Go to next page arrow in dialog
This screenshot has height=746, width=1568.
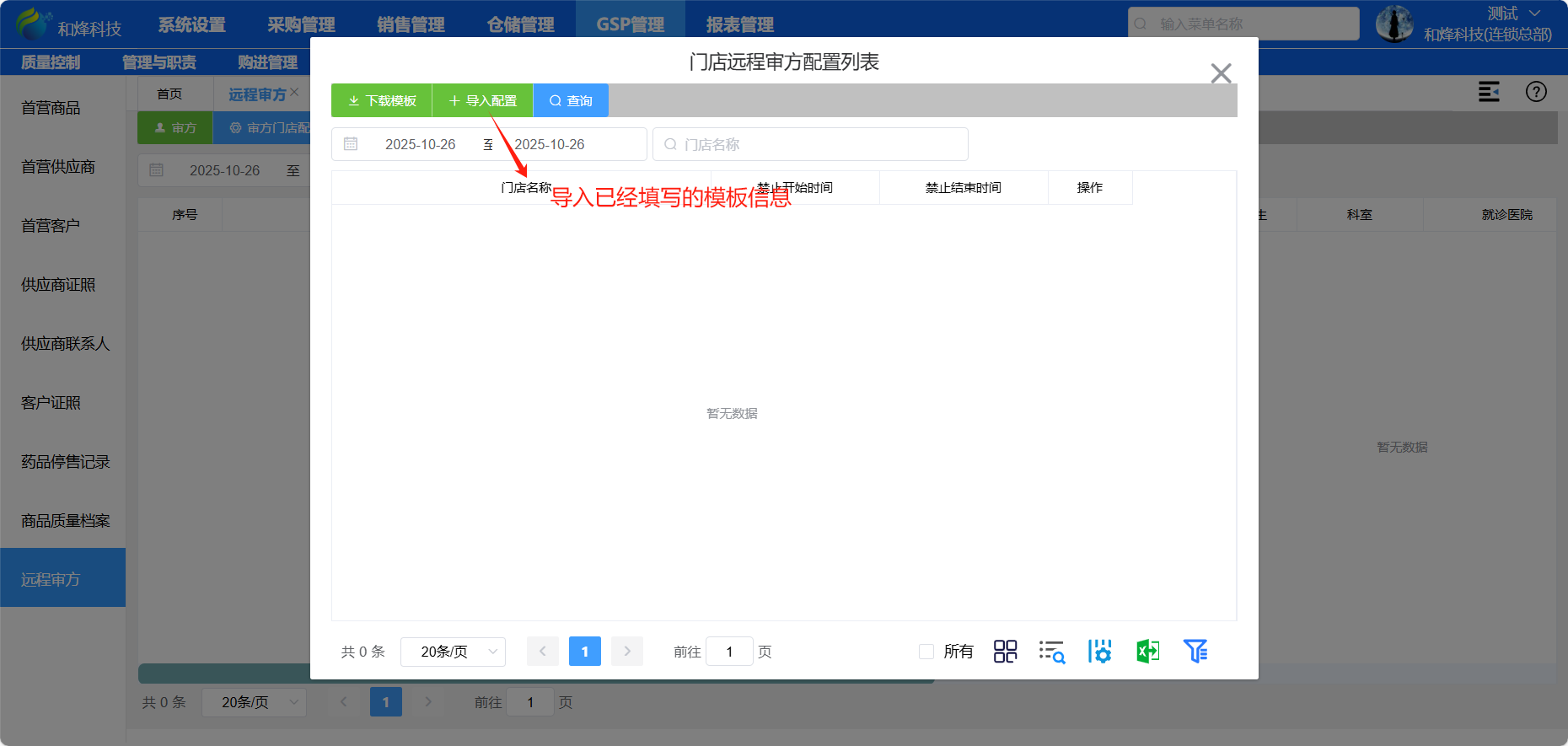[627, 652]
